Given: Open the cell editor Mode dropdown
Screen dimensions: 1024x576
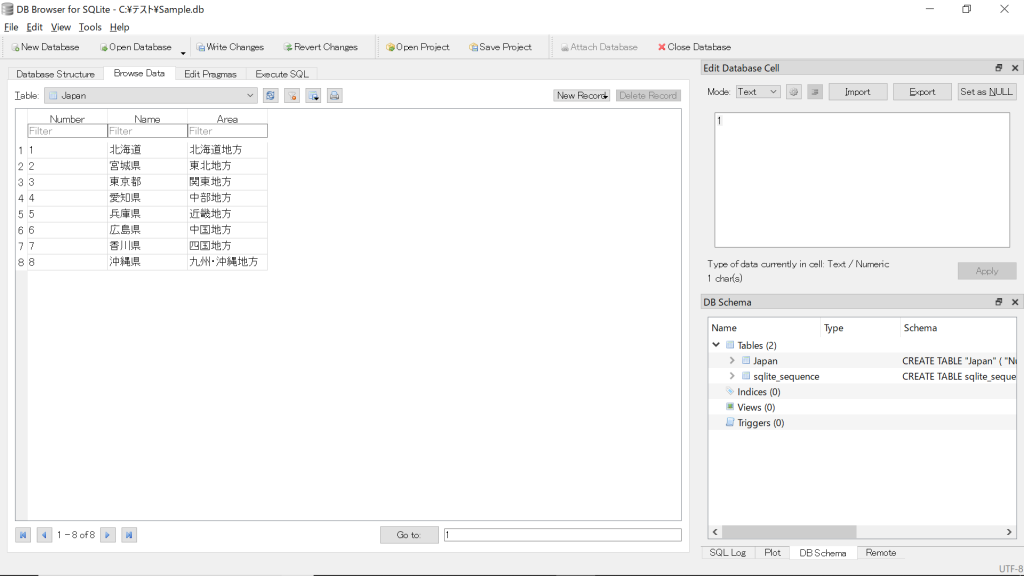Looking at the screenshot, I should coord(758,92).
